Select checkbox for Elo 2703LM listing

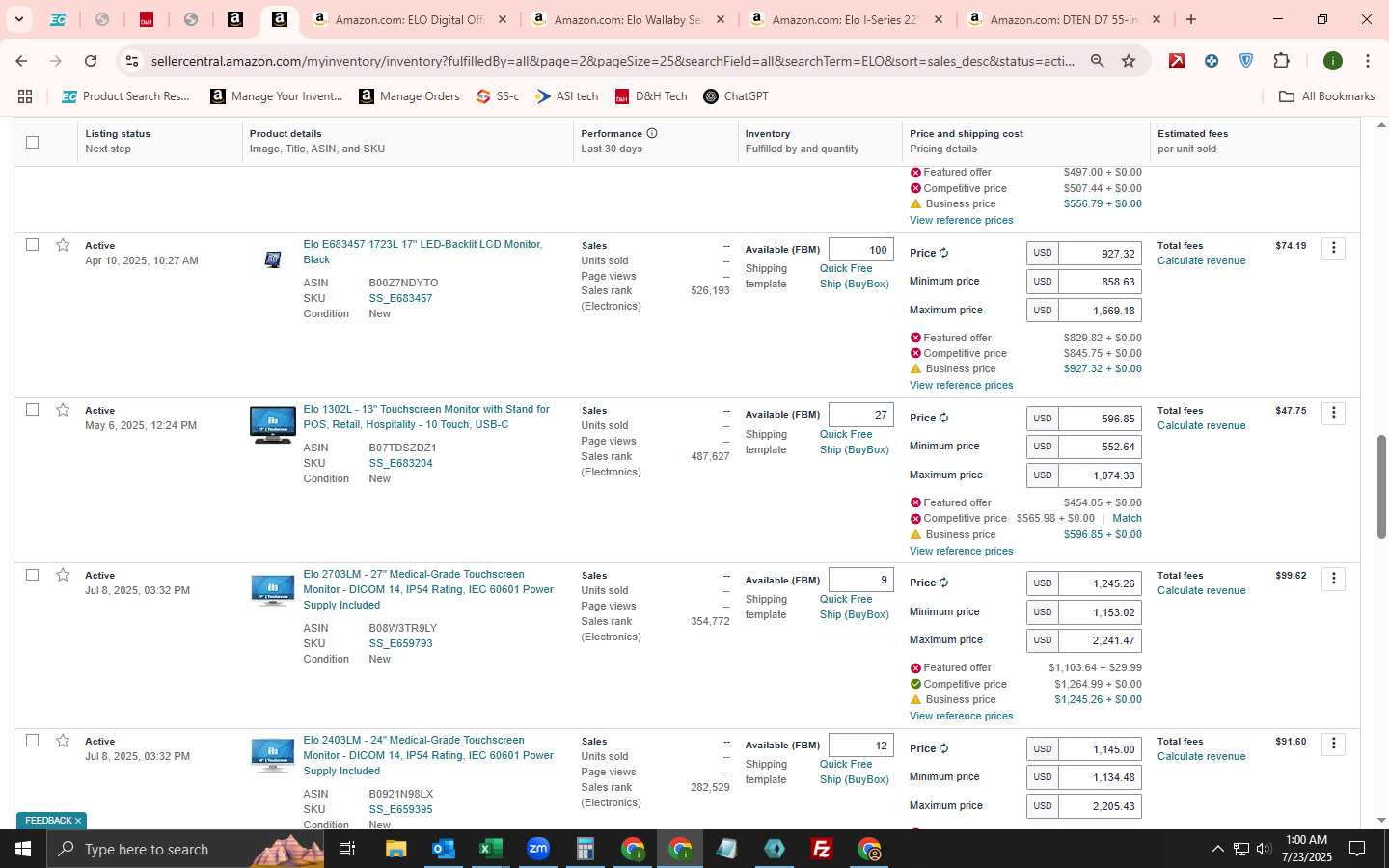[32, 575]
